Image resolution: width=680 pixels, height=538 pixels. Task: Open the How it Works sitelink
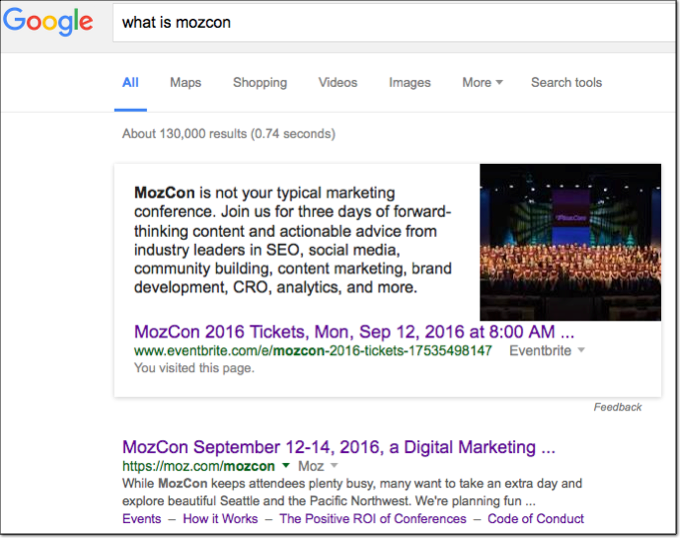pos(220,519)
